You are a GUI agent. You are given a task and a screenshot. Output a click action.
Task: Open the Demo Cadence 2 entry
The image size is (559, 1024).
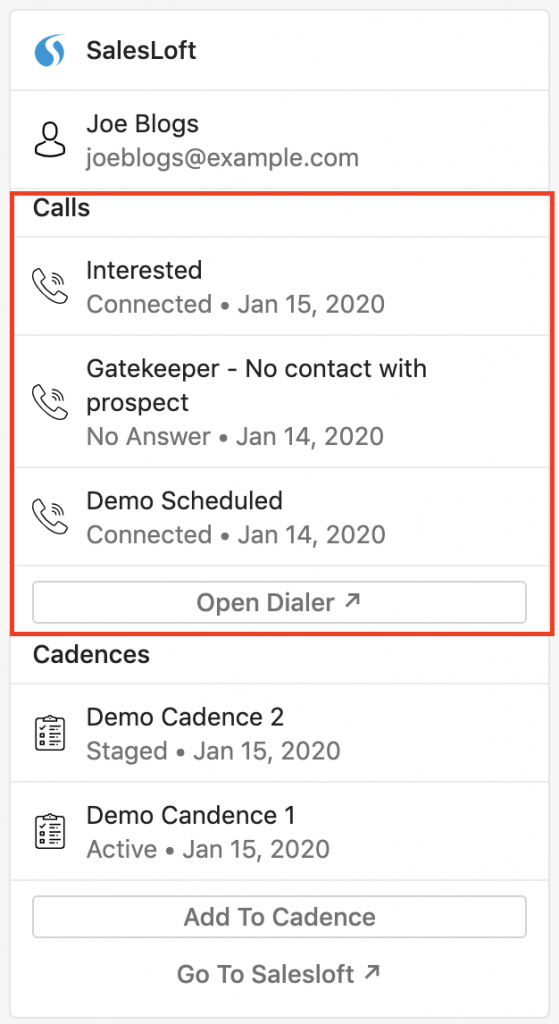click(280, 733)
